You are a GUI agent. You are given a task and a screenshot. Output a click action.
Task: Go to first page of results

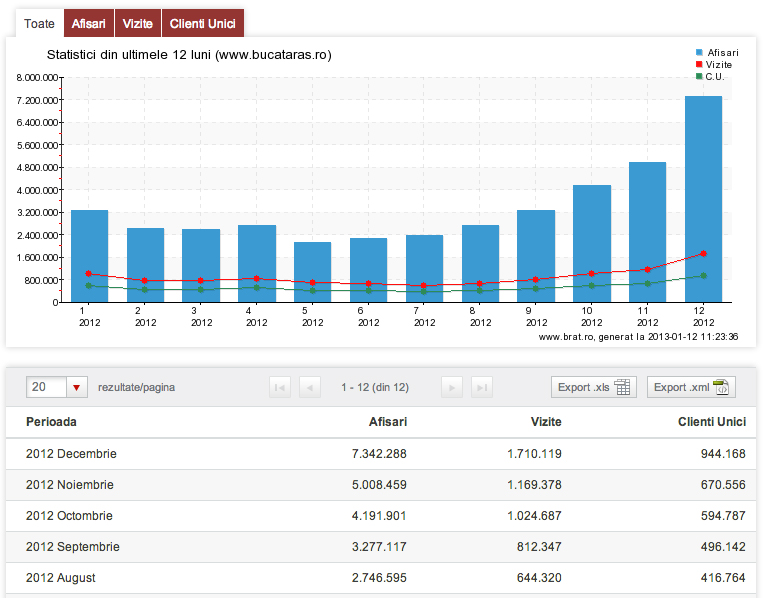point(280,387)
